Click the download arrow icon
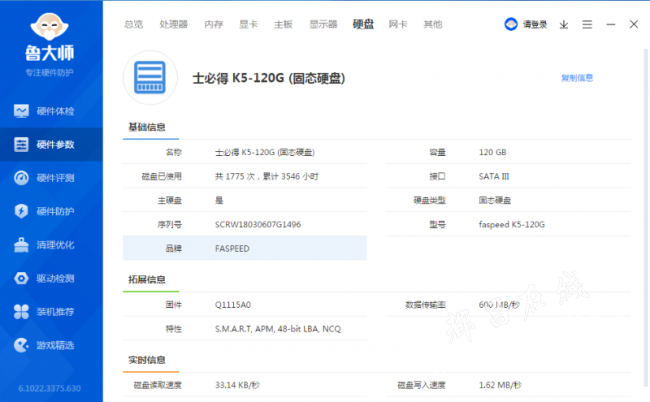 coord(564,24)
